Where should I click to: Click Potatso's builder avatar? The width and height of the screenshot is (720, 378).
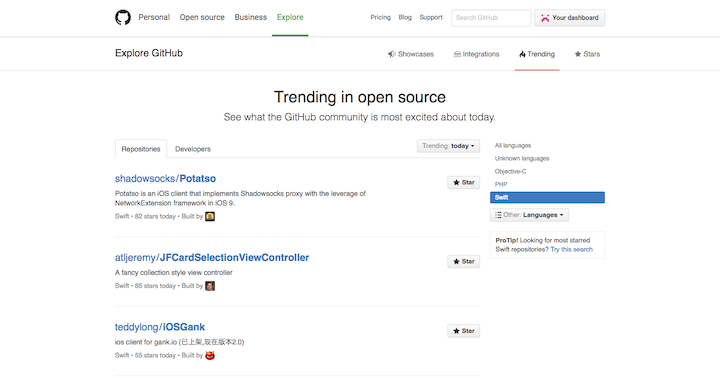(x=210, y=216)
